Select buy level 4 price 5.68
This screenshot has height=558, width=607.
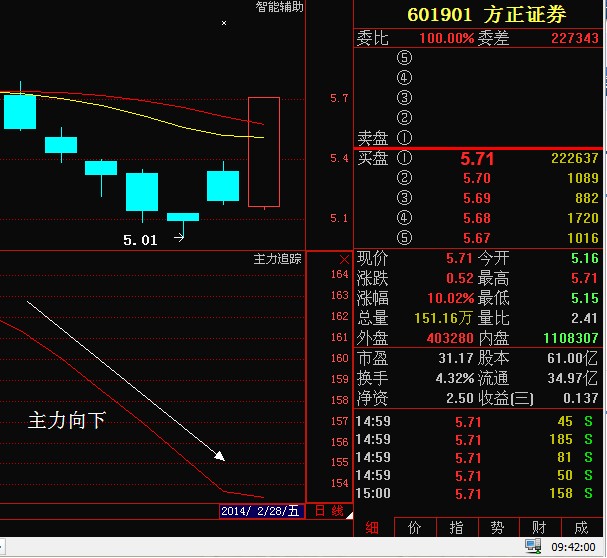click(x=477, y=218)
